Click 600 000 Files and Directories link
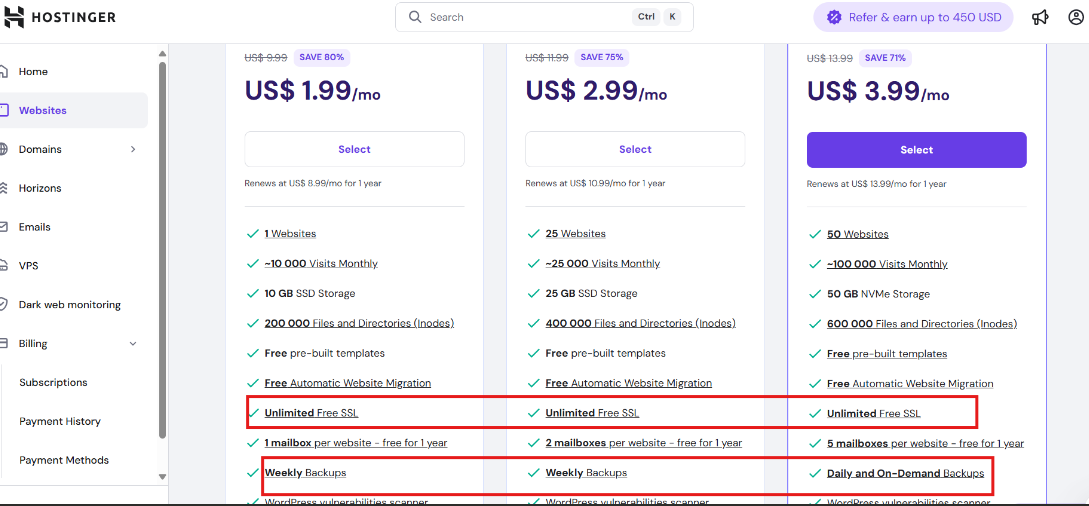 point(922,324)
